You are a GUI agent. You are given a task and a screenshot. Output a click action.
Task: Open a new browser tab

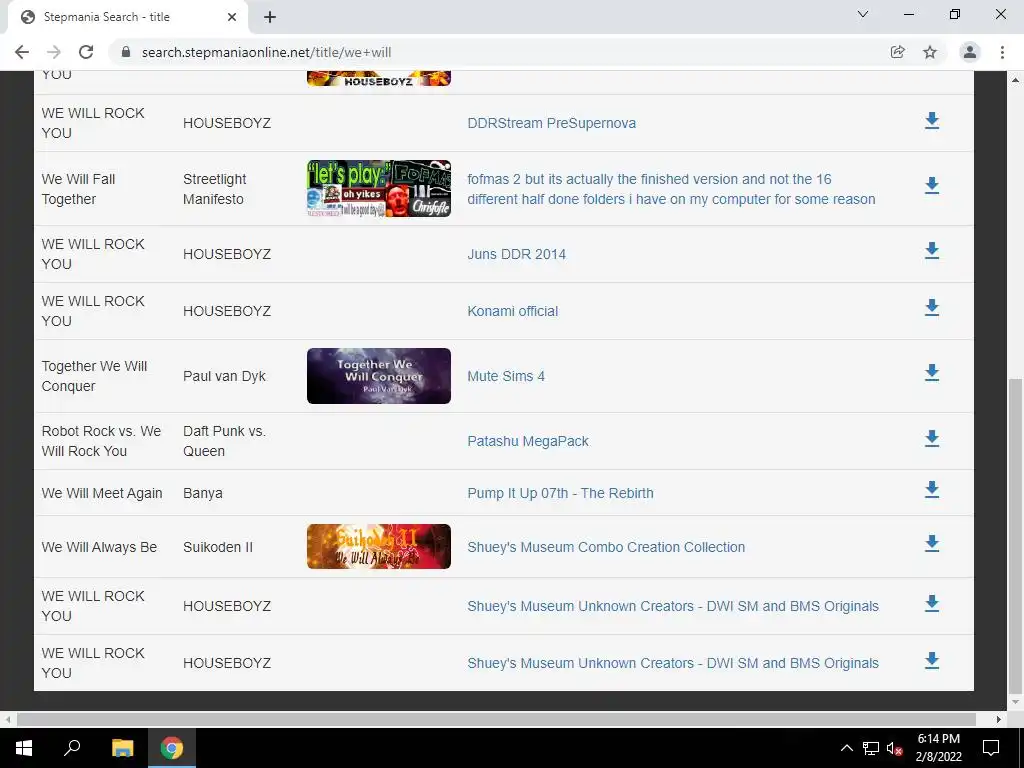270,17
